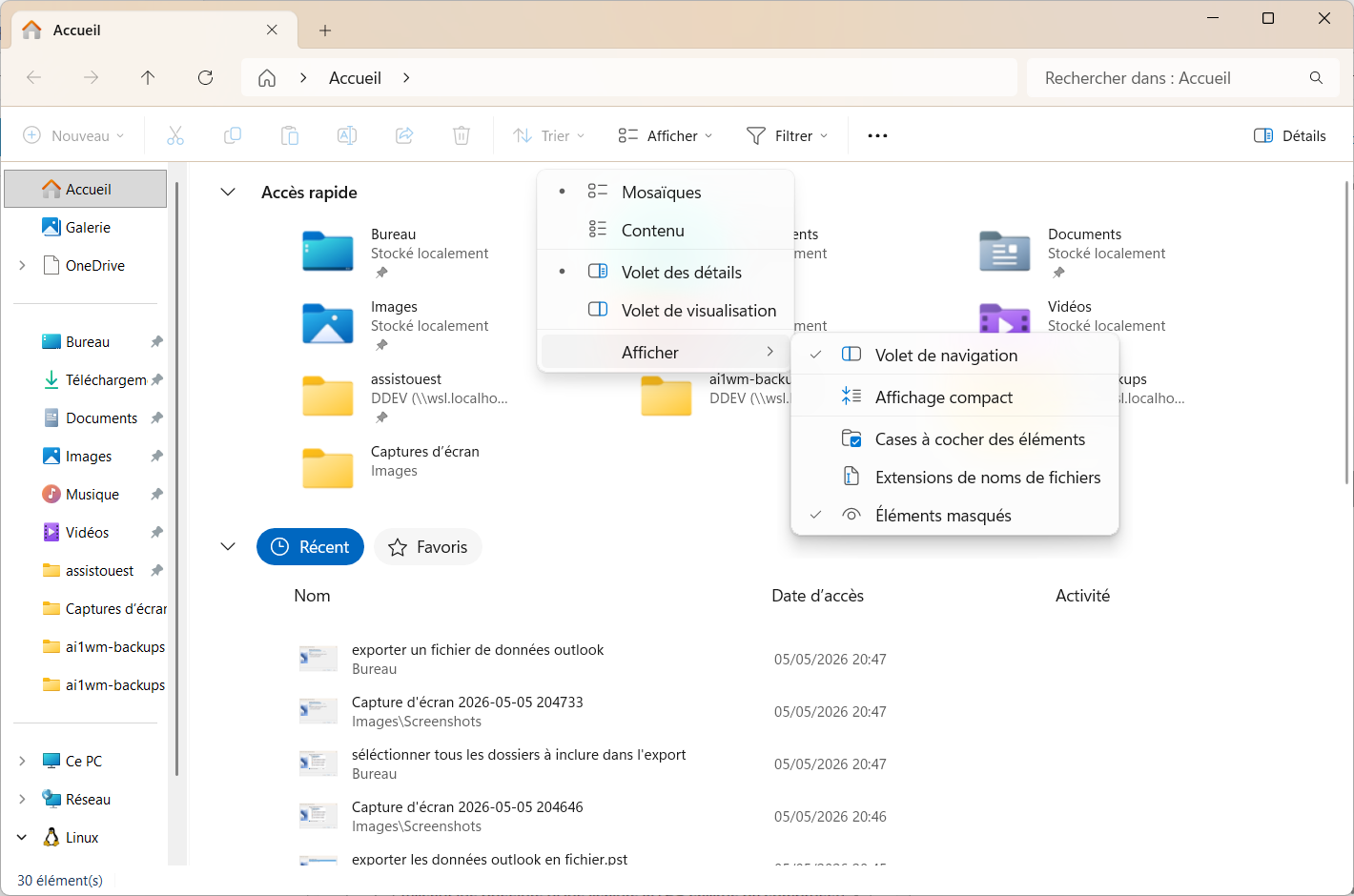Image resolution: width=1354 pixels, height=896 pixels.
Task: Collapse the Récent/Favoris section chevron
Action: tap(228, 546)
